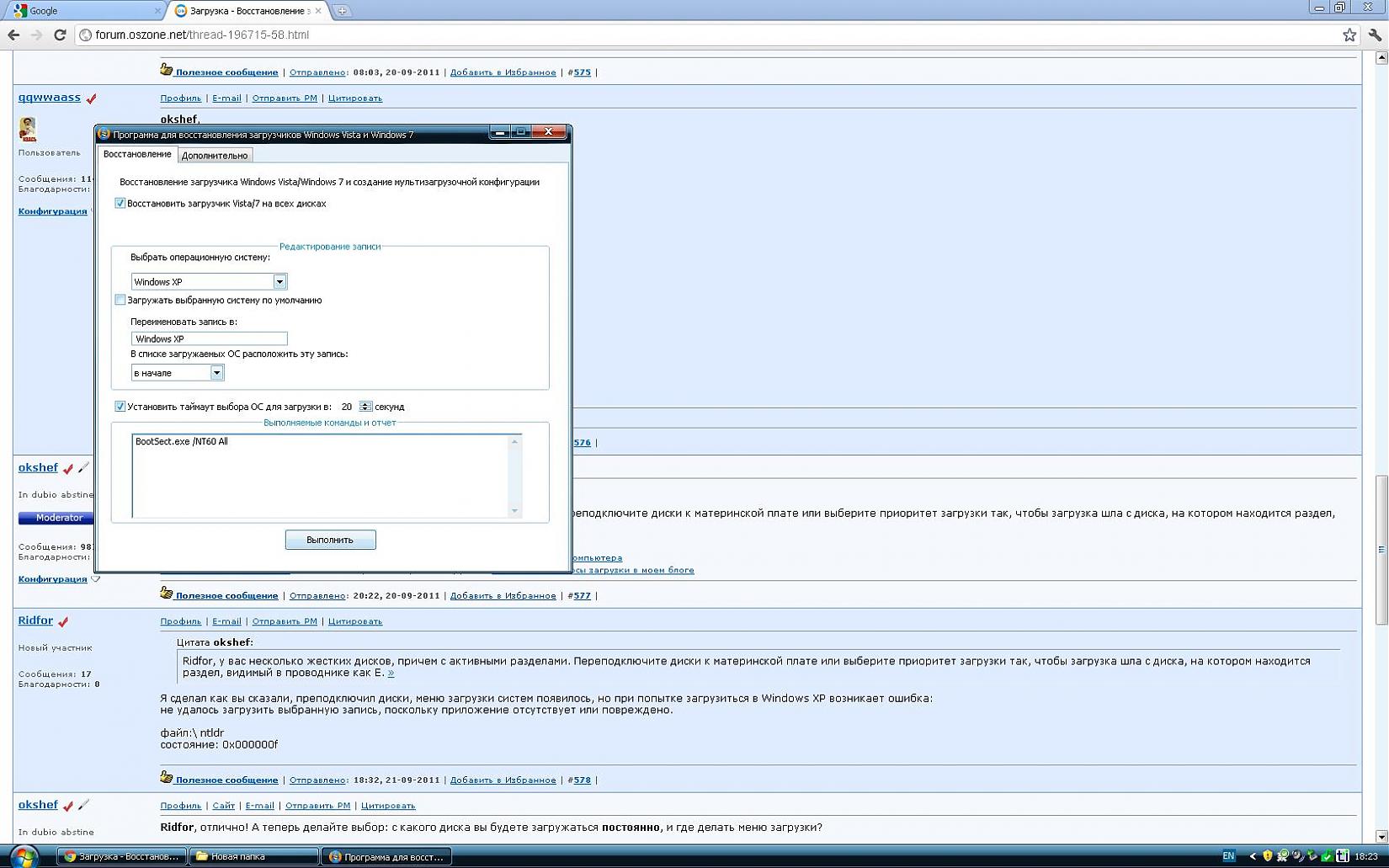The height and width of the screenshot is (868, 1389).
Task: Expand Конфигурация arrow under first okshef
Action: coord(95,579)
